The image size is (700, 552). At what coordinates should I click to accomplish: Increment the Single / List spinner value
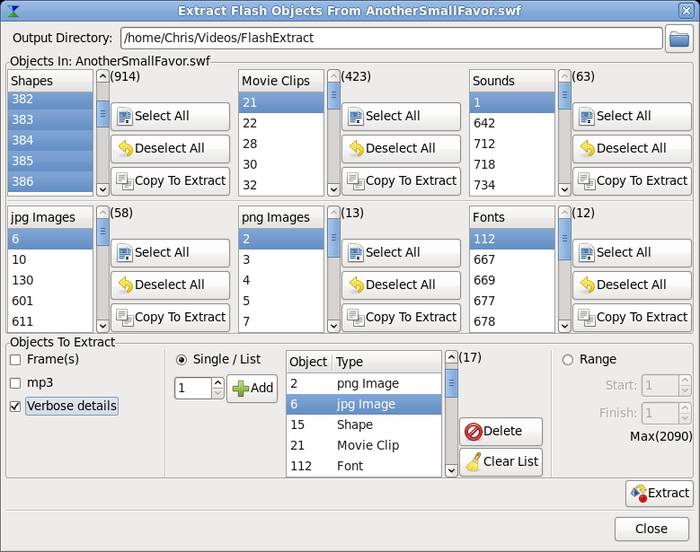(217, 383)
